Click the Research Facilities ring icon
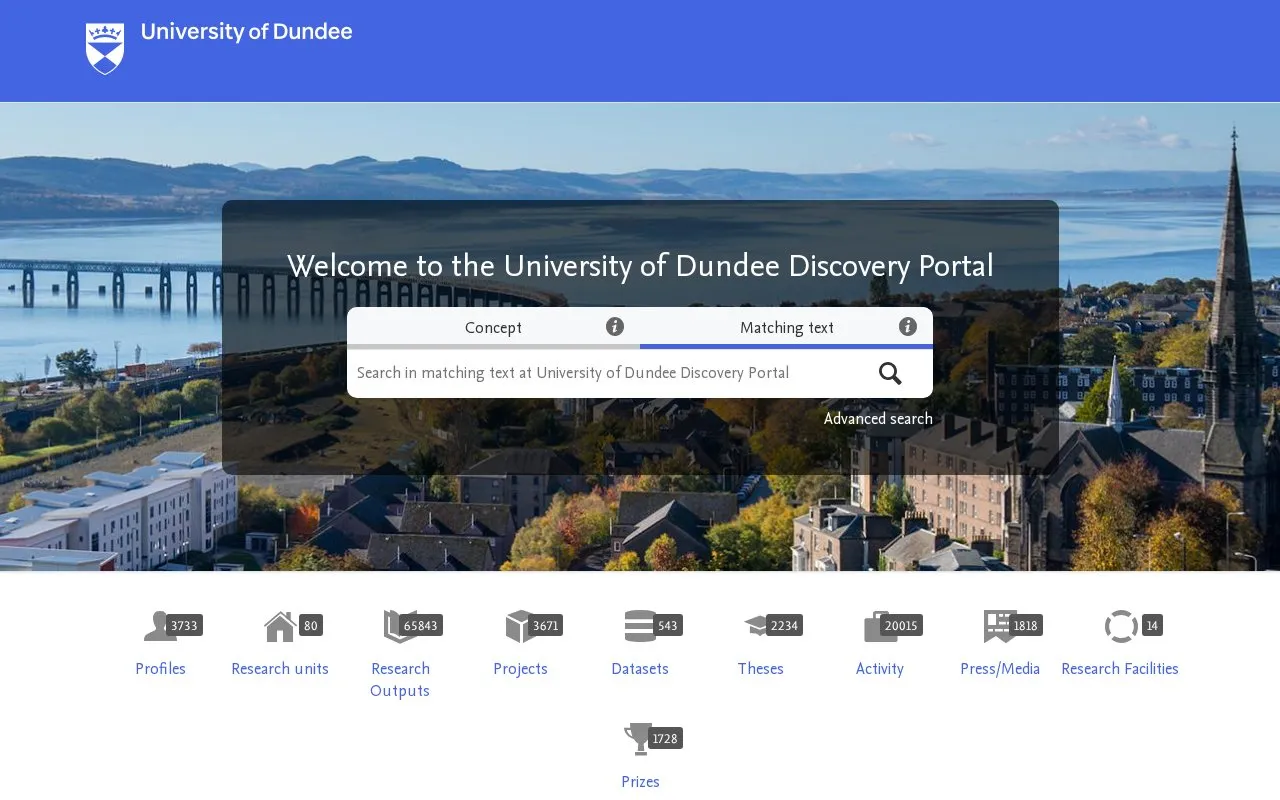 click(1121, 626)
